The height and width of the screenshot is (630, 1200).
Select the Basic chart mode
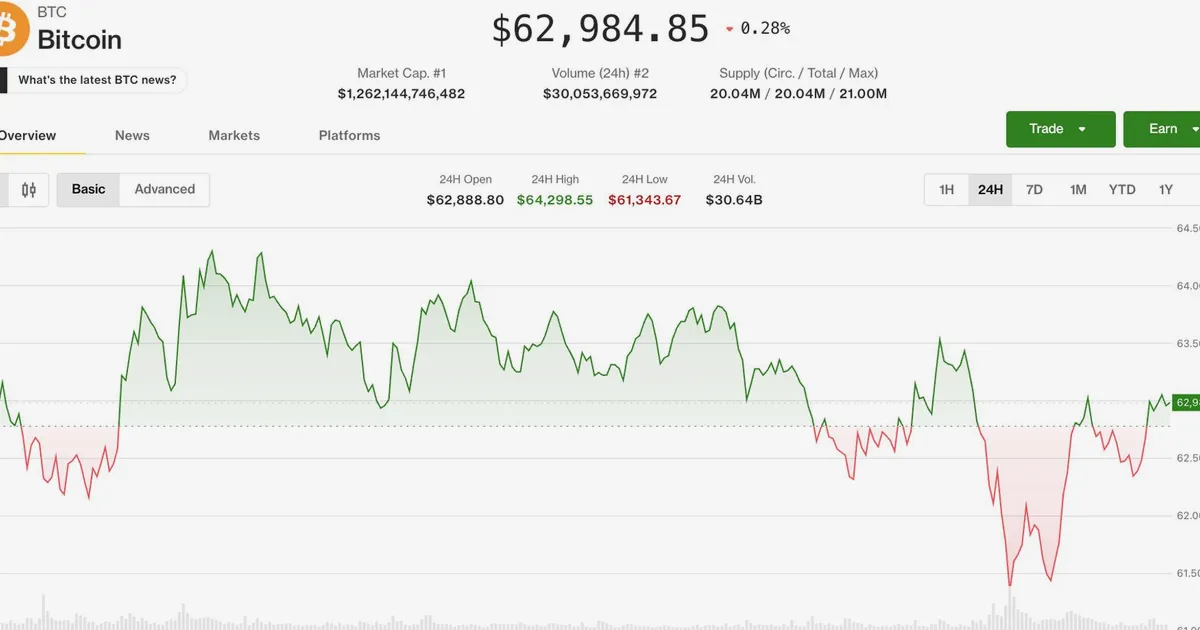[x=88, y=189]
